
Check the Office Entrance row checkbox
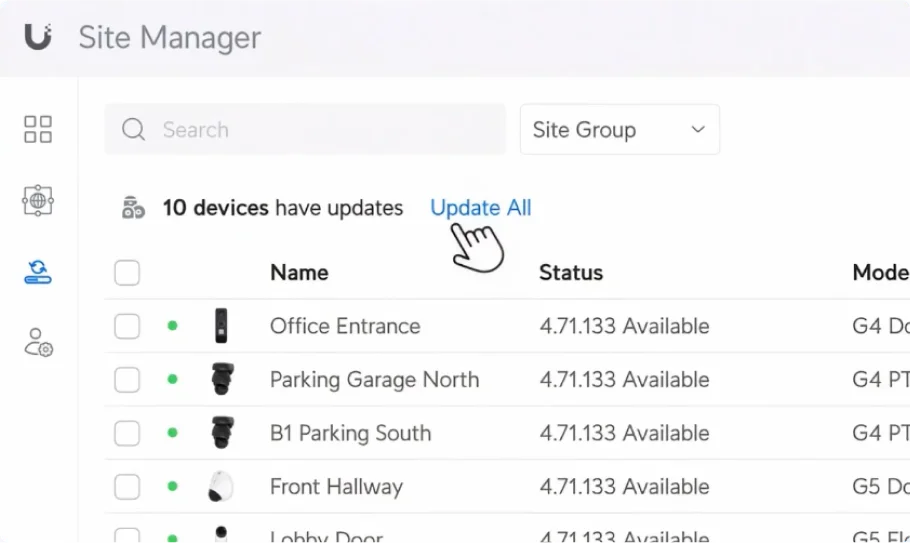click(x=127, y=326)
